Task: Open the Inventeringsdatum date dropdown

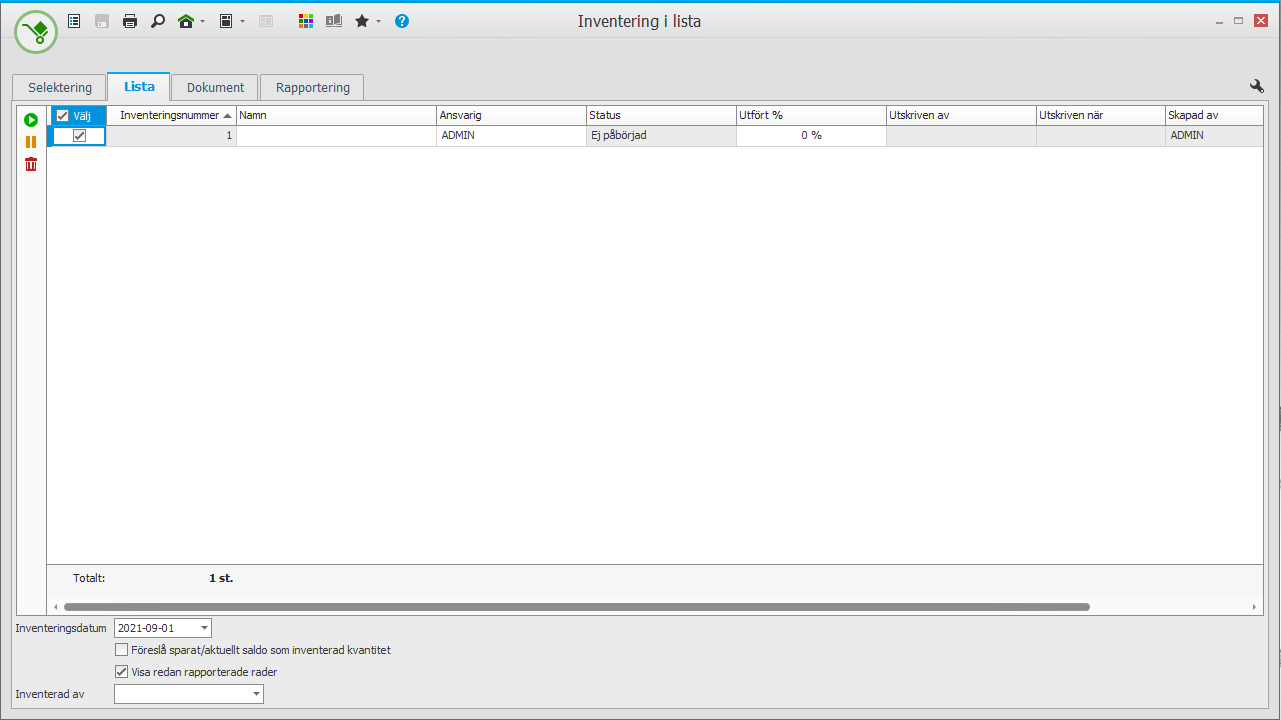Action: pos(204,628)
